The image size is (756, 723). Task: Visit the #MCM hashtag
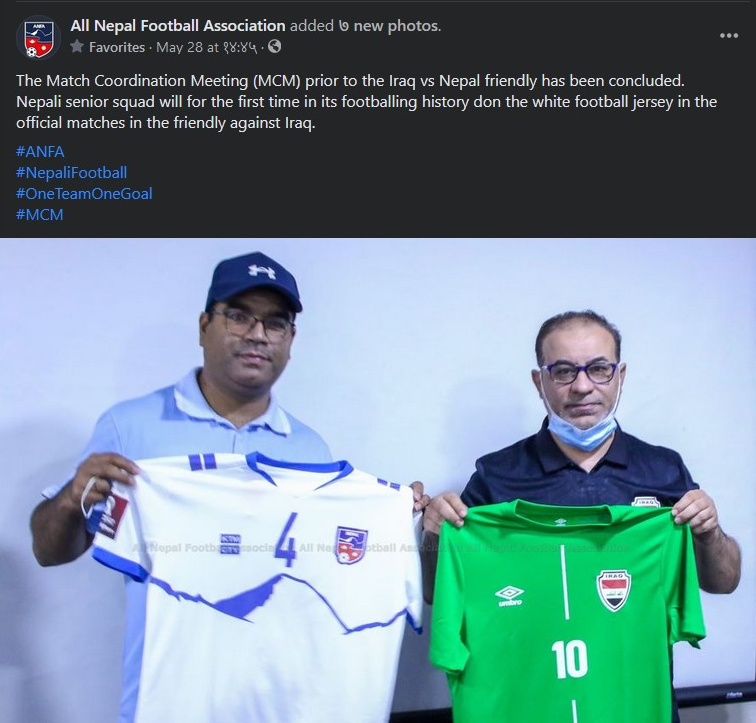40,214
